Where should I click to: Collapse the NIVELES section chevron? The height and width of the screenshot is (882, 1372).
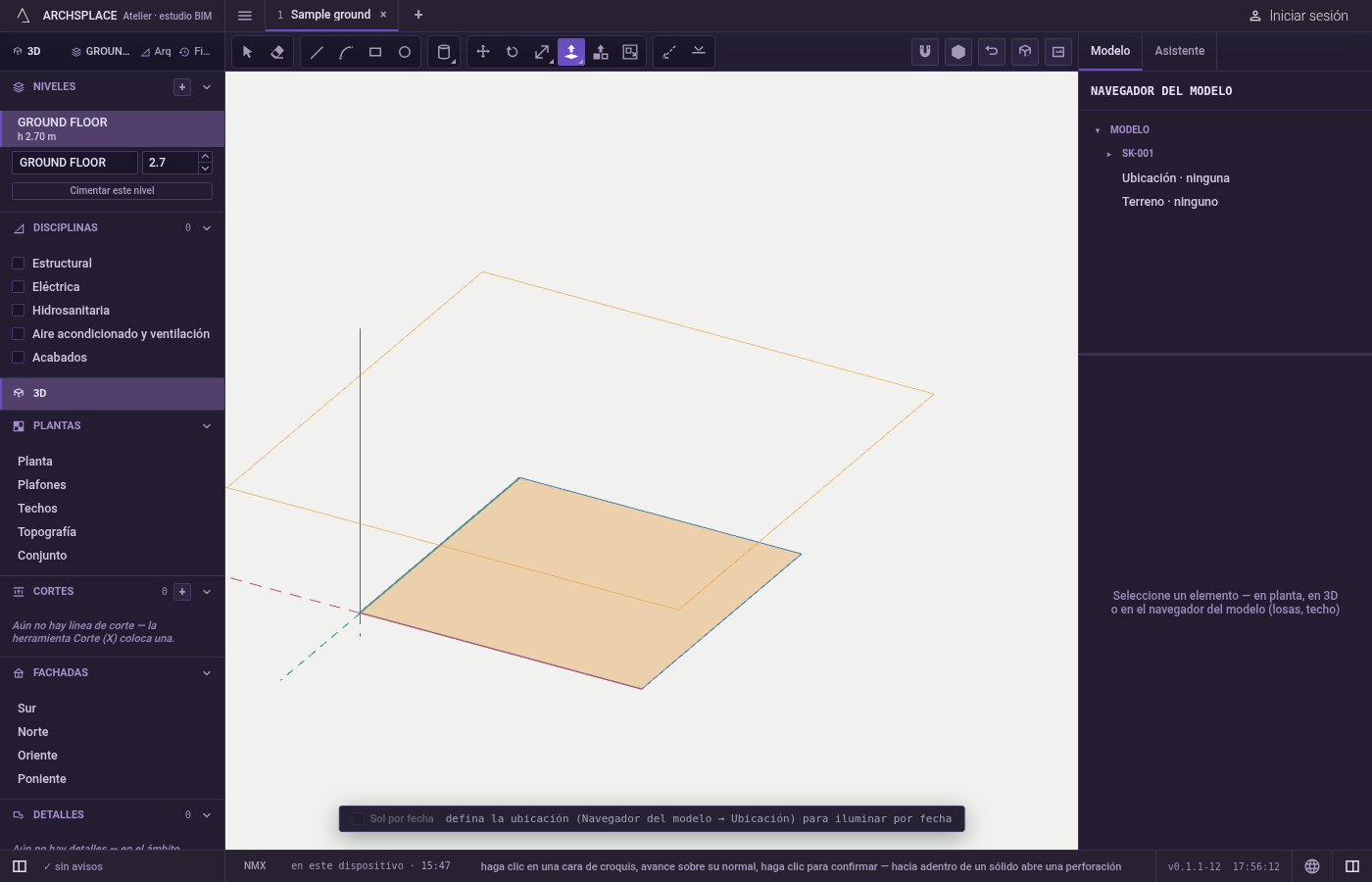pyautogui.click(x=207, y=87)
